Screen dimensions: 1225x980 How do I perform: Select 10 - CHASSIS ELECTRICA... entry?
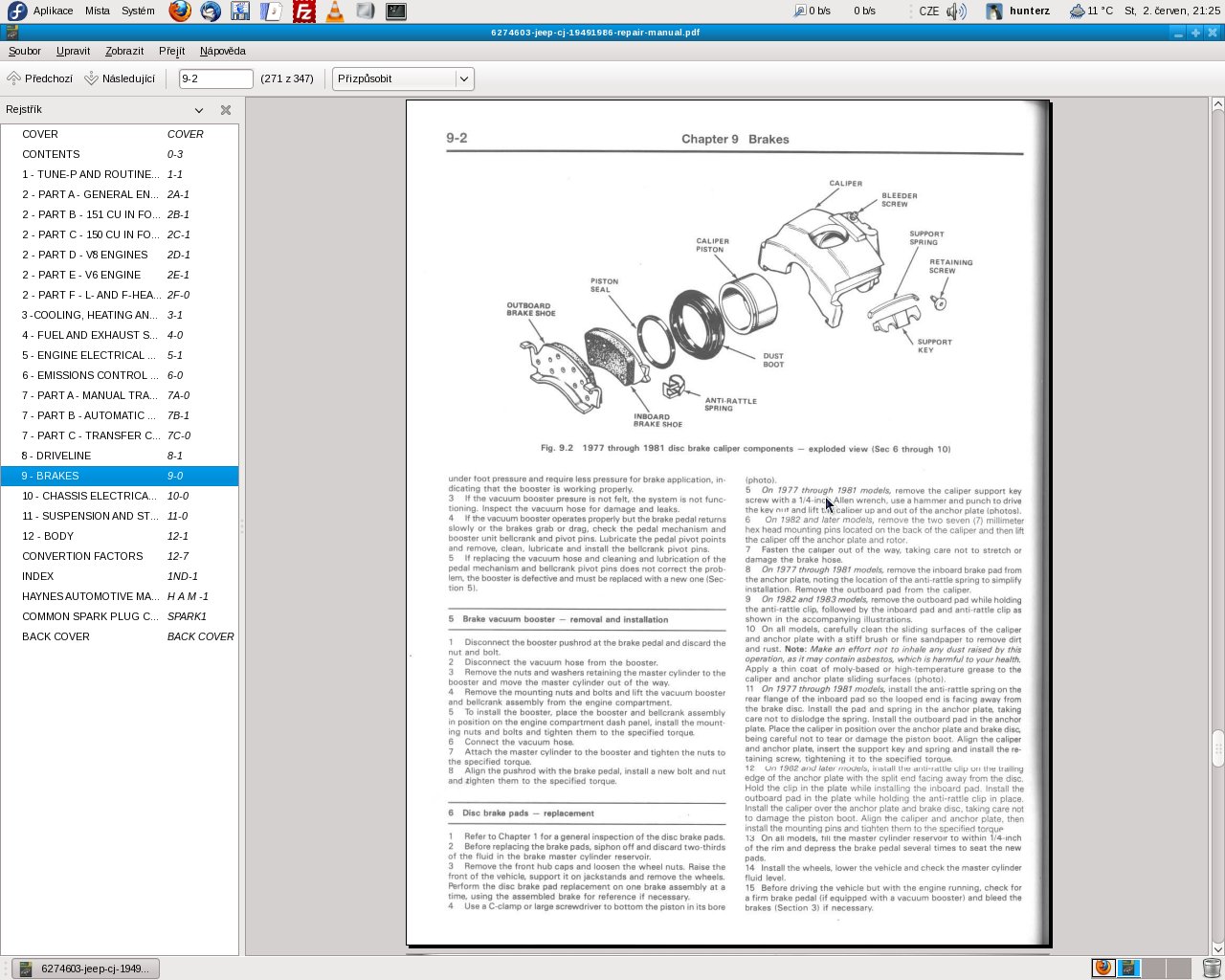pyautogui.click(x=120, y=496)
